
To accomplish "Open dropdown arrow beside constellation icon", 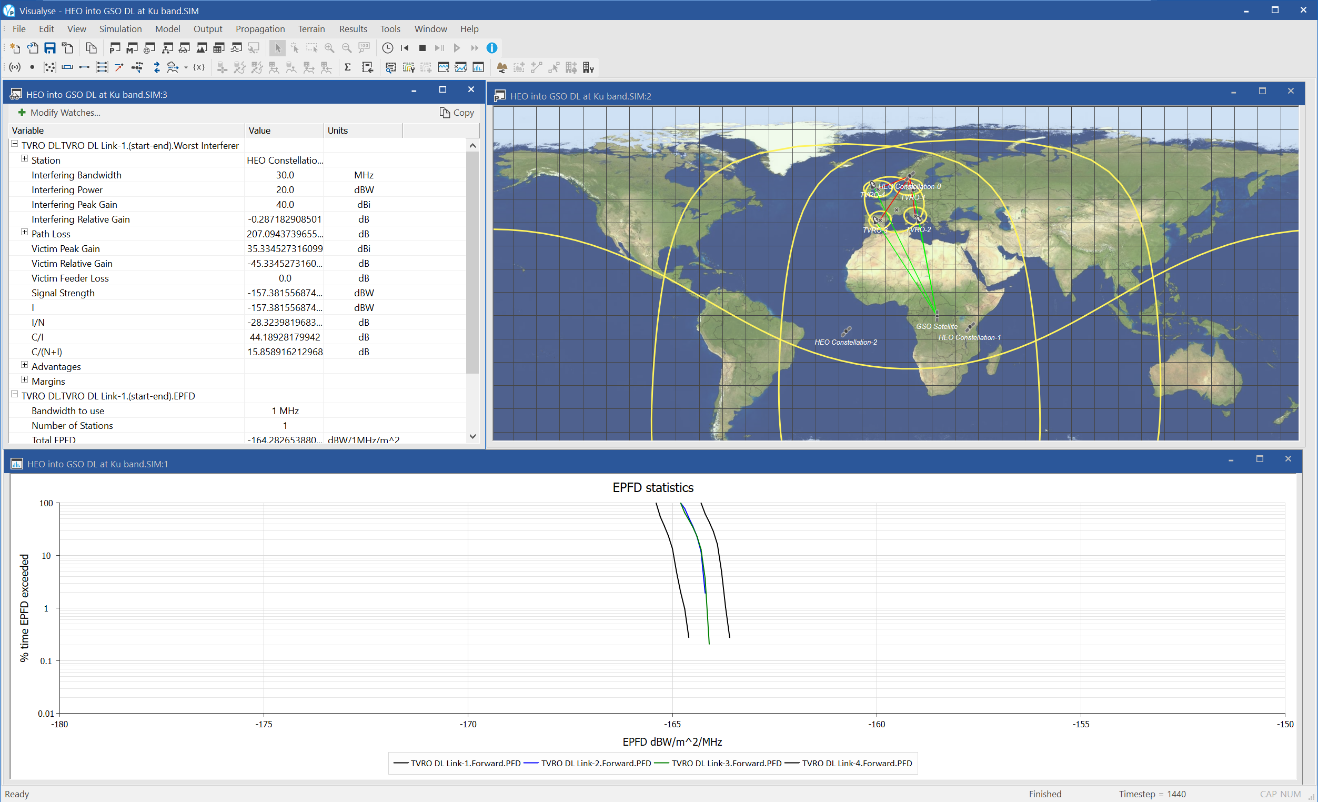I will 186,67.
